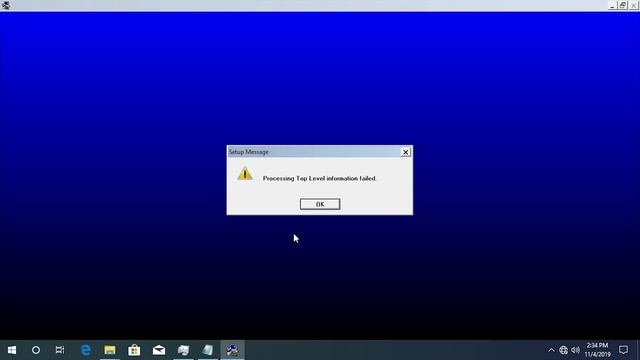Select the active Setup installer taskbar icon
640x360 pixels.
232,350
